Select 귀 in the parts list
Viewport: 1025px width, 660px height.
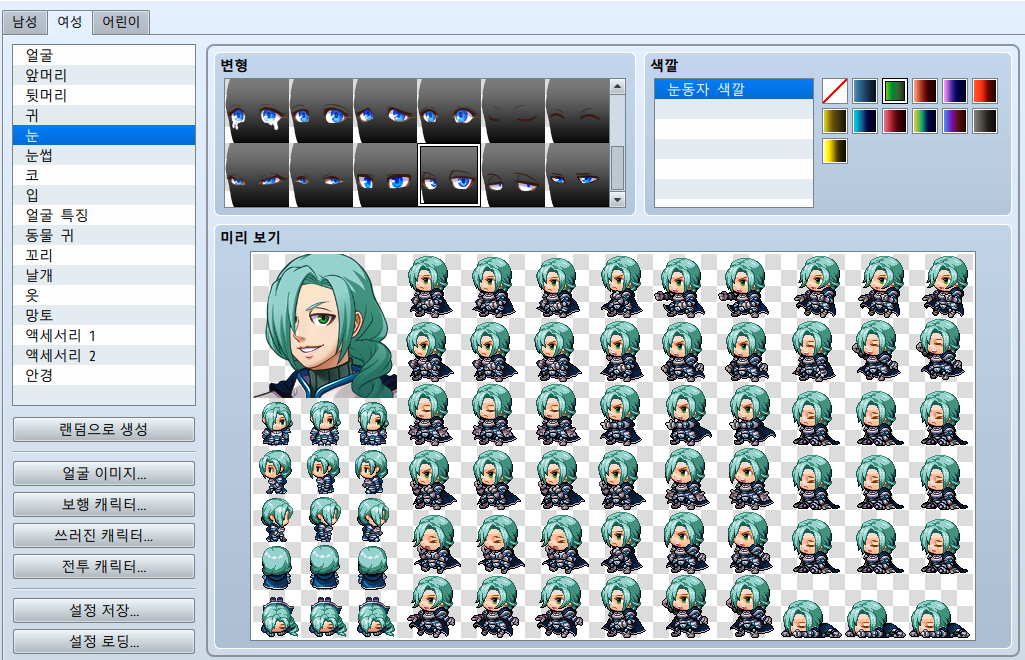click(x=104, y=116)
